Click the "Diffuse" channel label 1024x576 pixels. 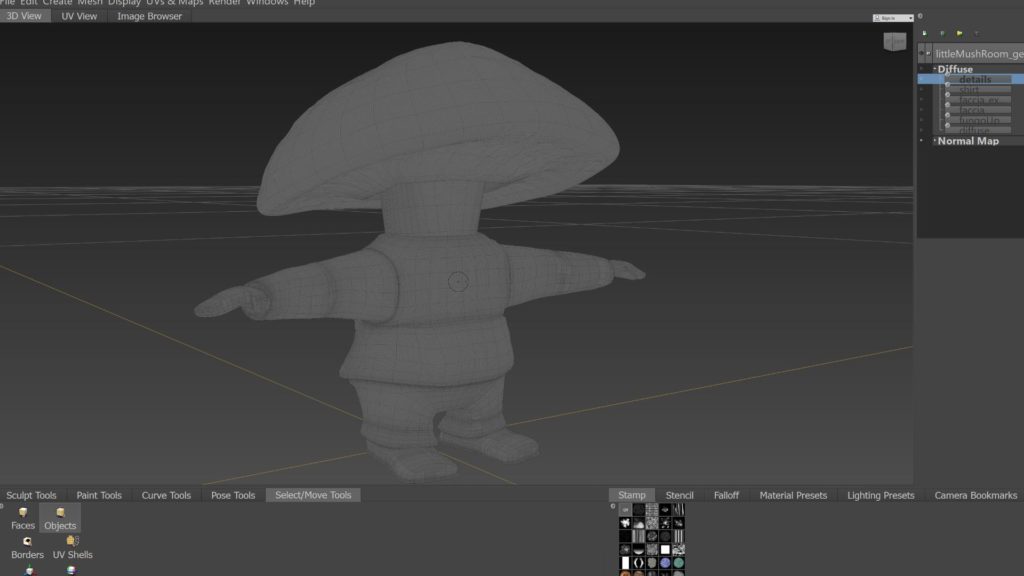coord(955,69)
